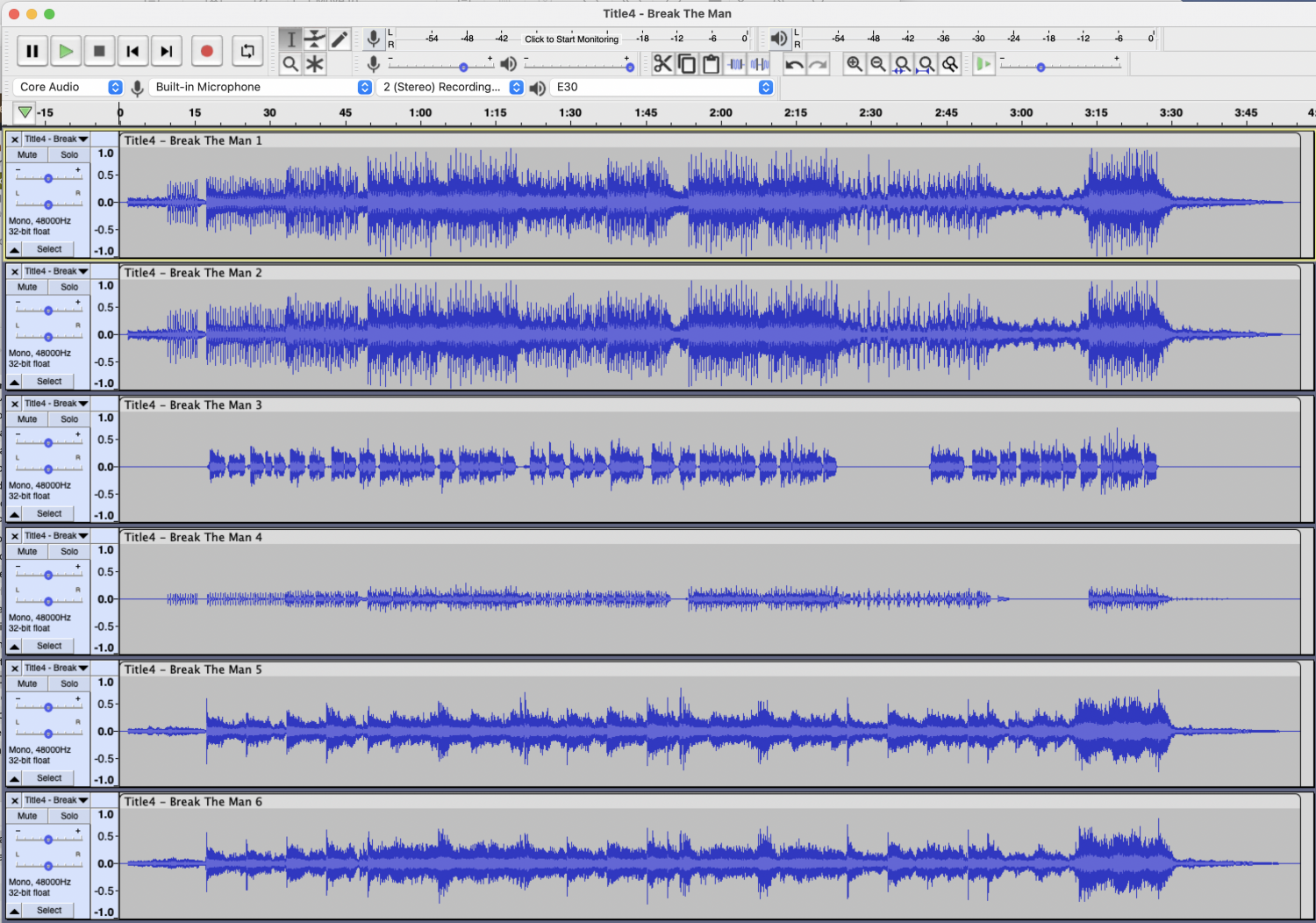
Task: Zoom in with the plus magnifier
Action: click(x=854, y=64)
